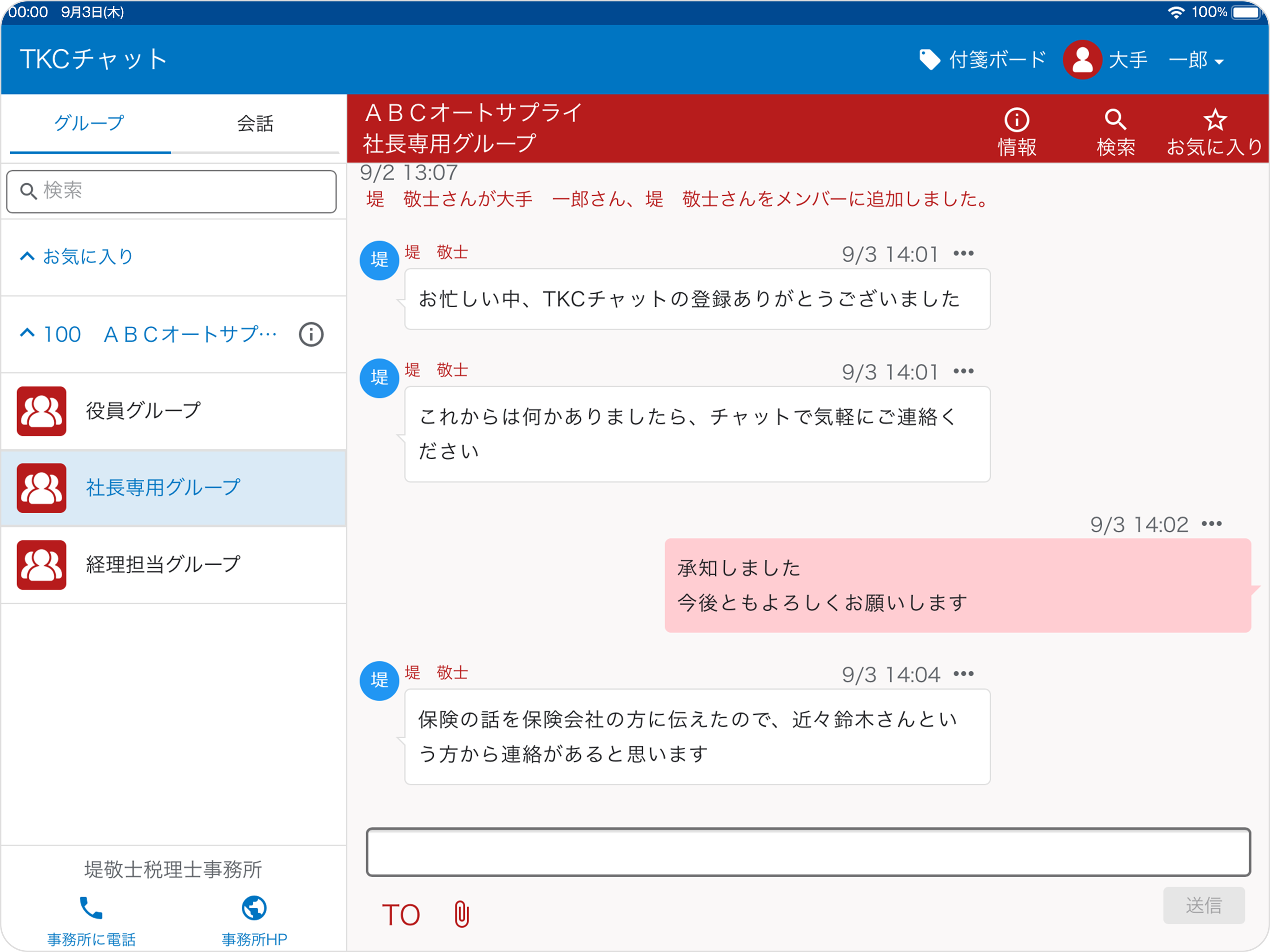
Task: Click the 事務所に電話 link text
Action: tap(91, 939)
